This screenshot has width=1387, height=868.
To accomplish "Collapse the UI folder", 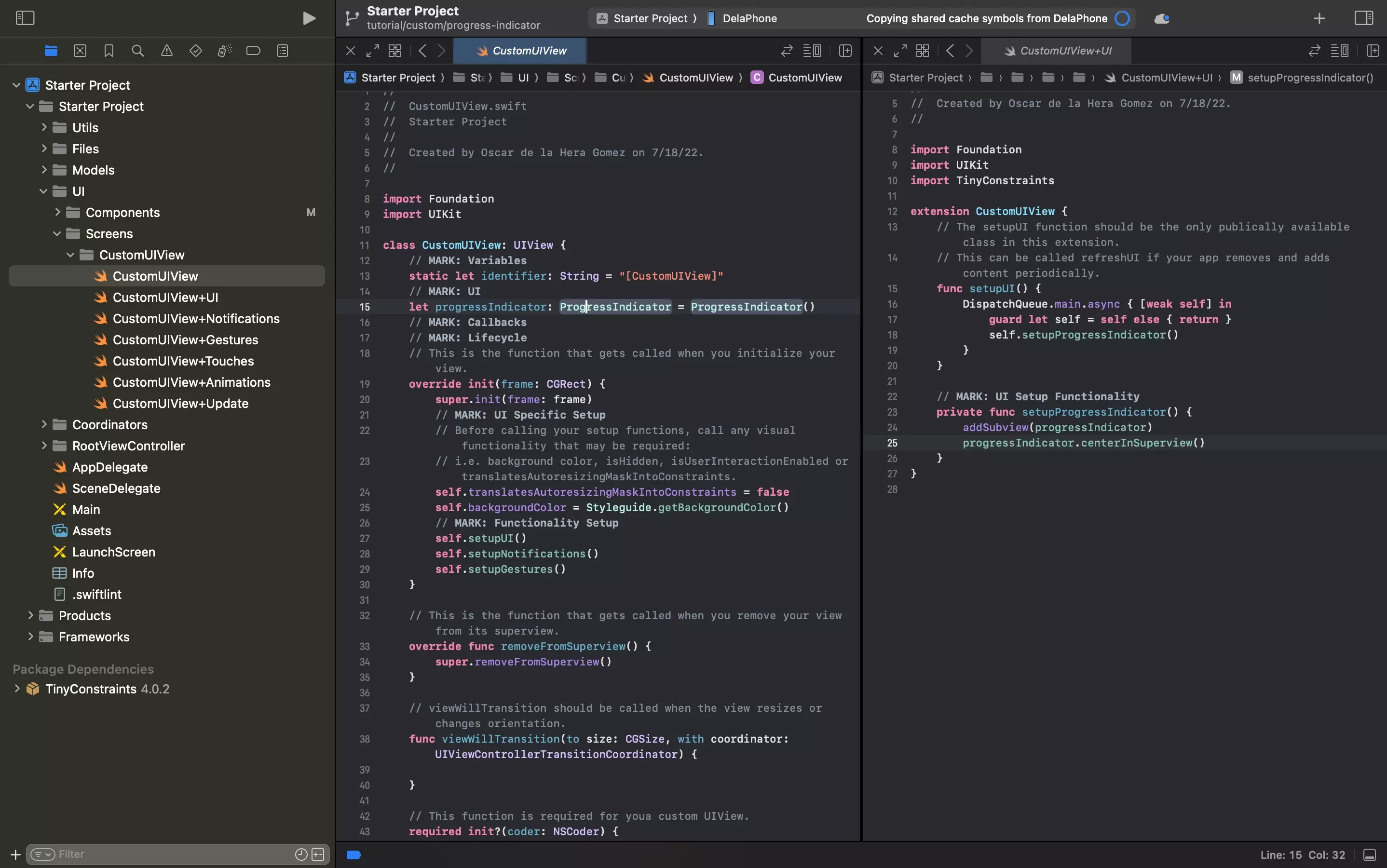I will [43, 191].
